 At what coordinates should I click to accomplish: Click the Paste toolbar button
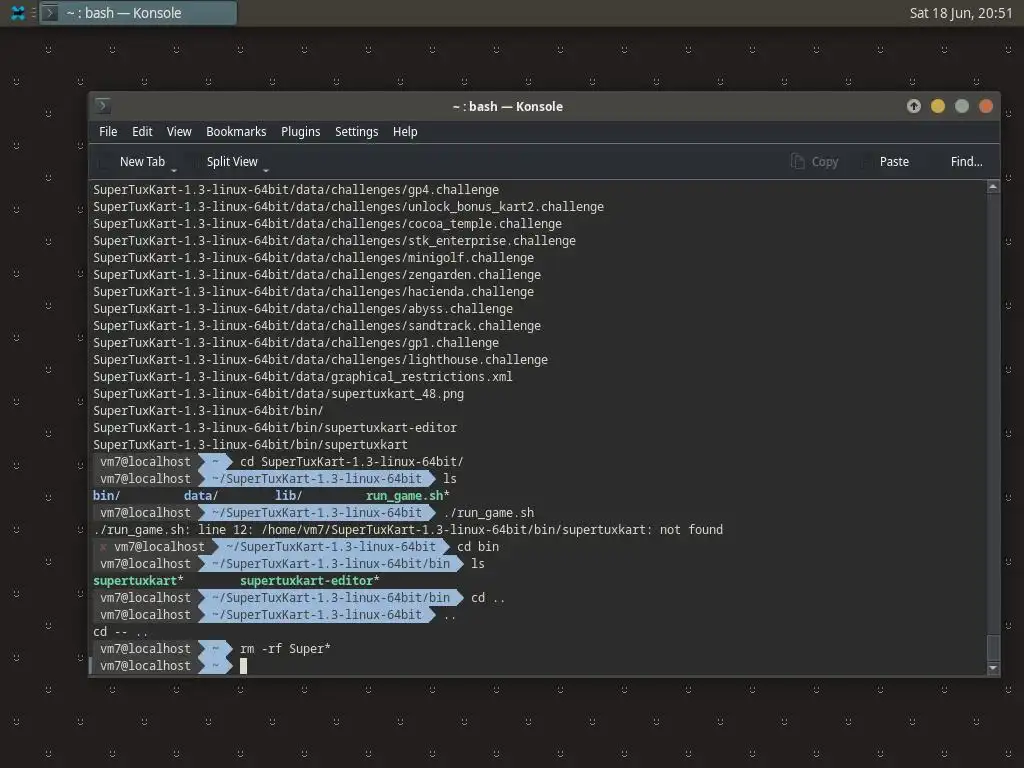[894, 162]
